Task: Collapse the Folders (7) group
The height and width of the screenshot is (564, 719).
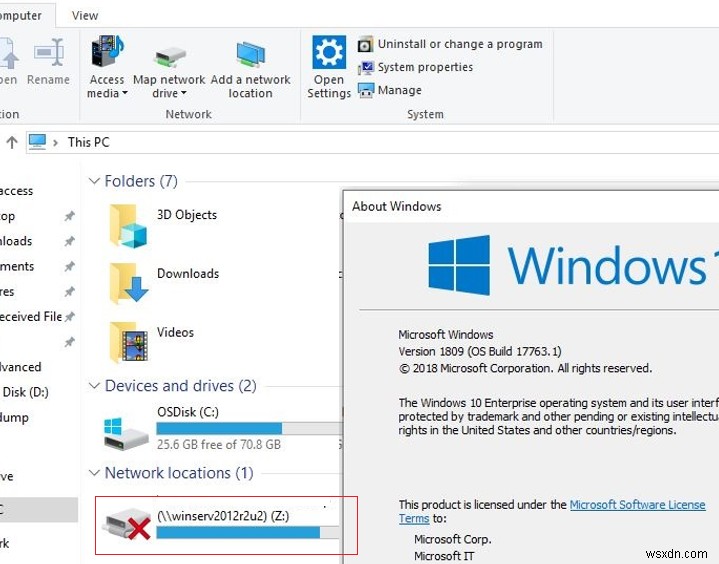Action: tap(94, 181)
